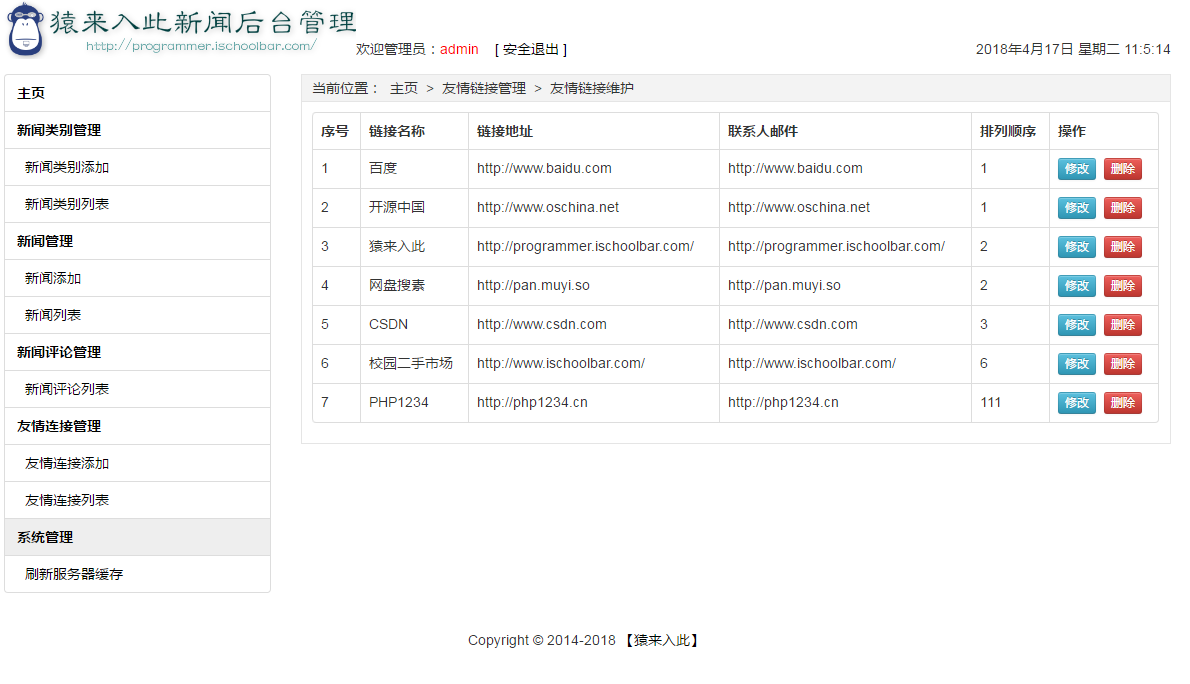Click 删除 for PHP1234 row
This screenshot has height=684, width=1190.
pyautogui.click(x=1122, y=403)
